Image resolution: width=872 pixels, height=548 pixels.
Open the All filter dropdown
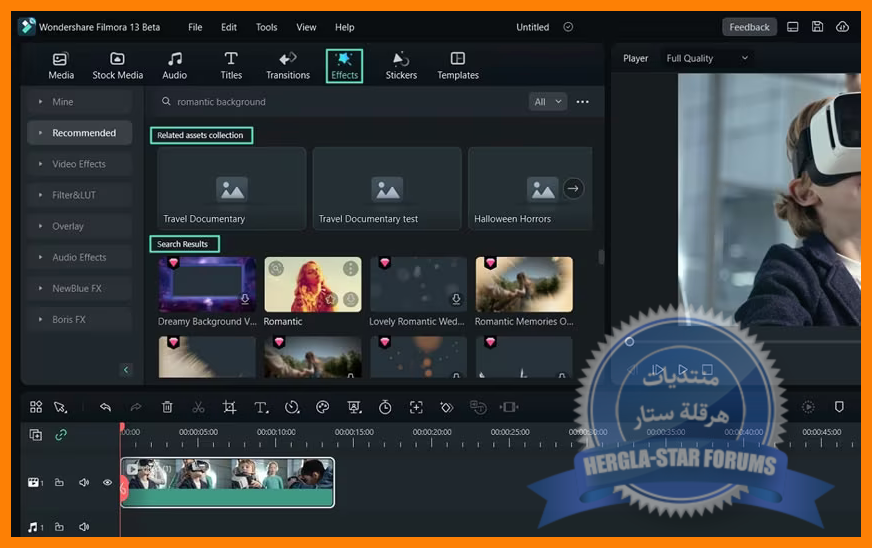coord(547,102)
